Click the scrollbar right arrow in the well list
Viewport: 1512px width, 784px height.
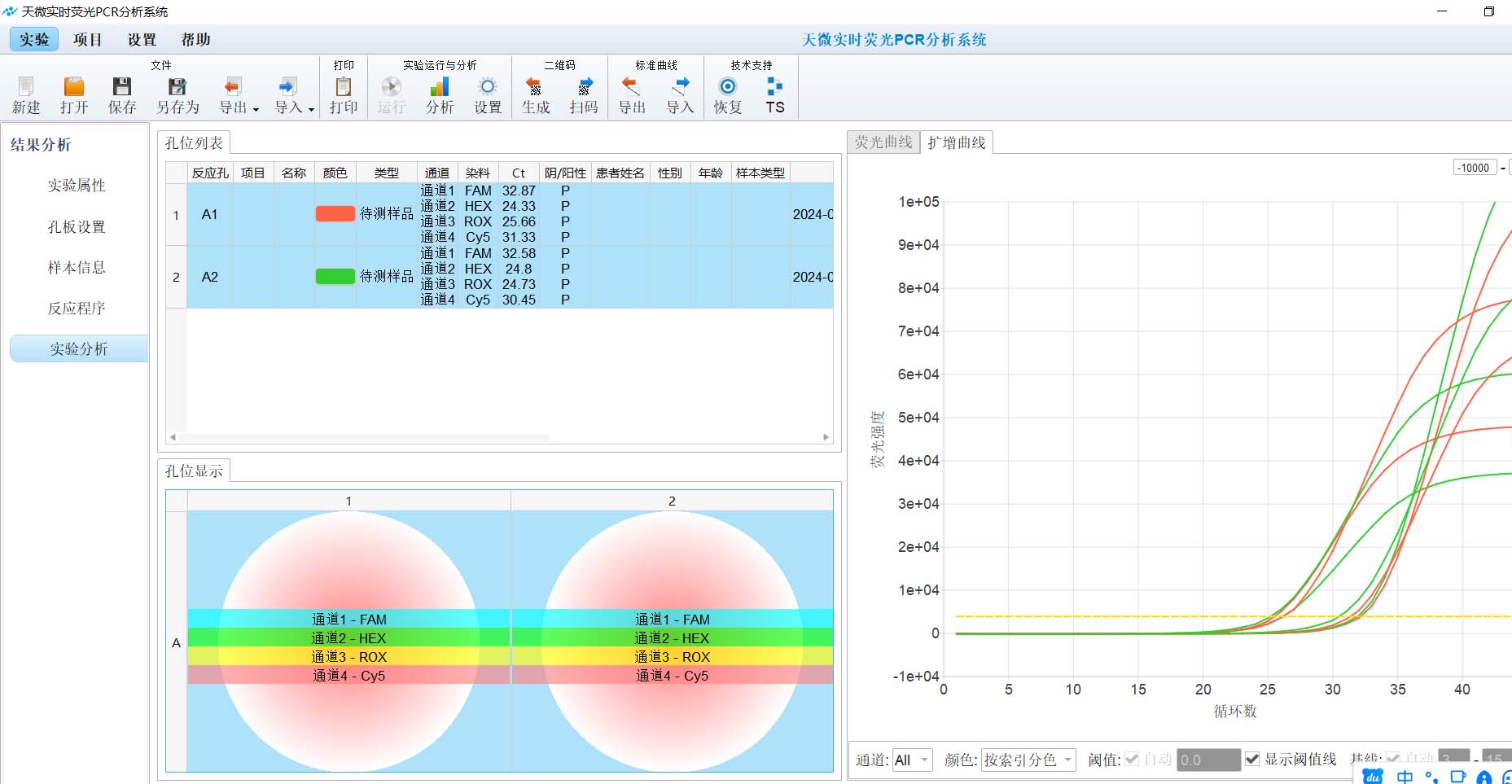826,437
